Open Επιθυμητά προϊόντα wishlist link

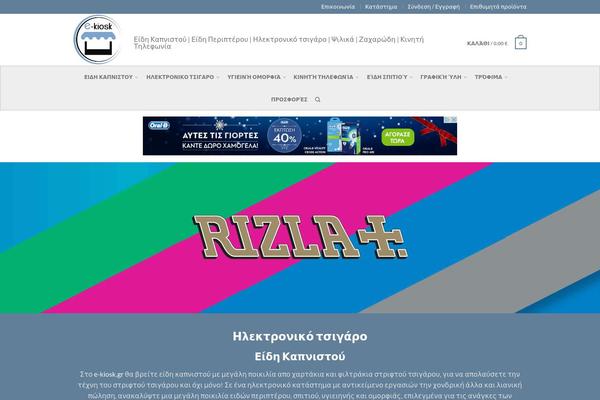(x=498, y=7)
